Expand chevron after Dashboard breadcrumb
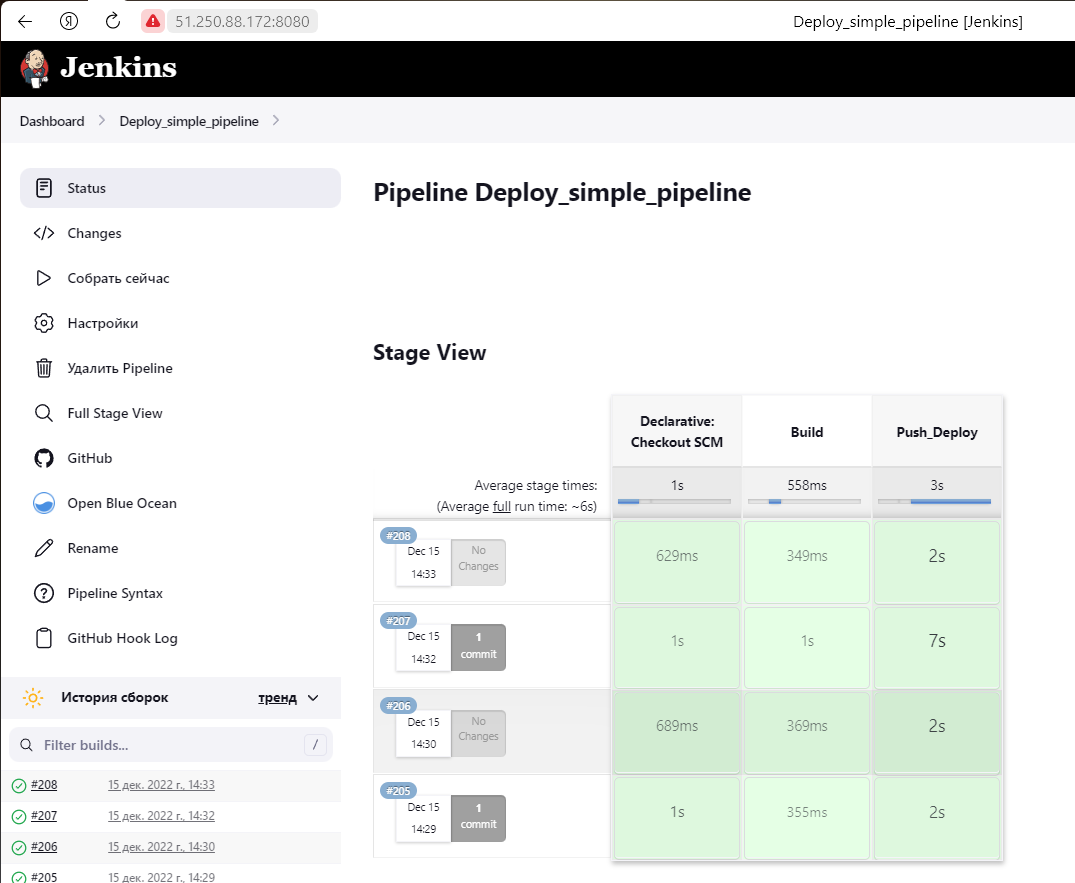This screenshot has height=883, width=1075. [102, 121]
